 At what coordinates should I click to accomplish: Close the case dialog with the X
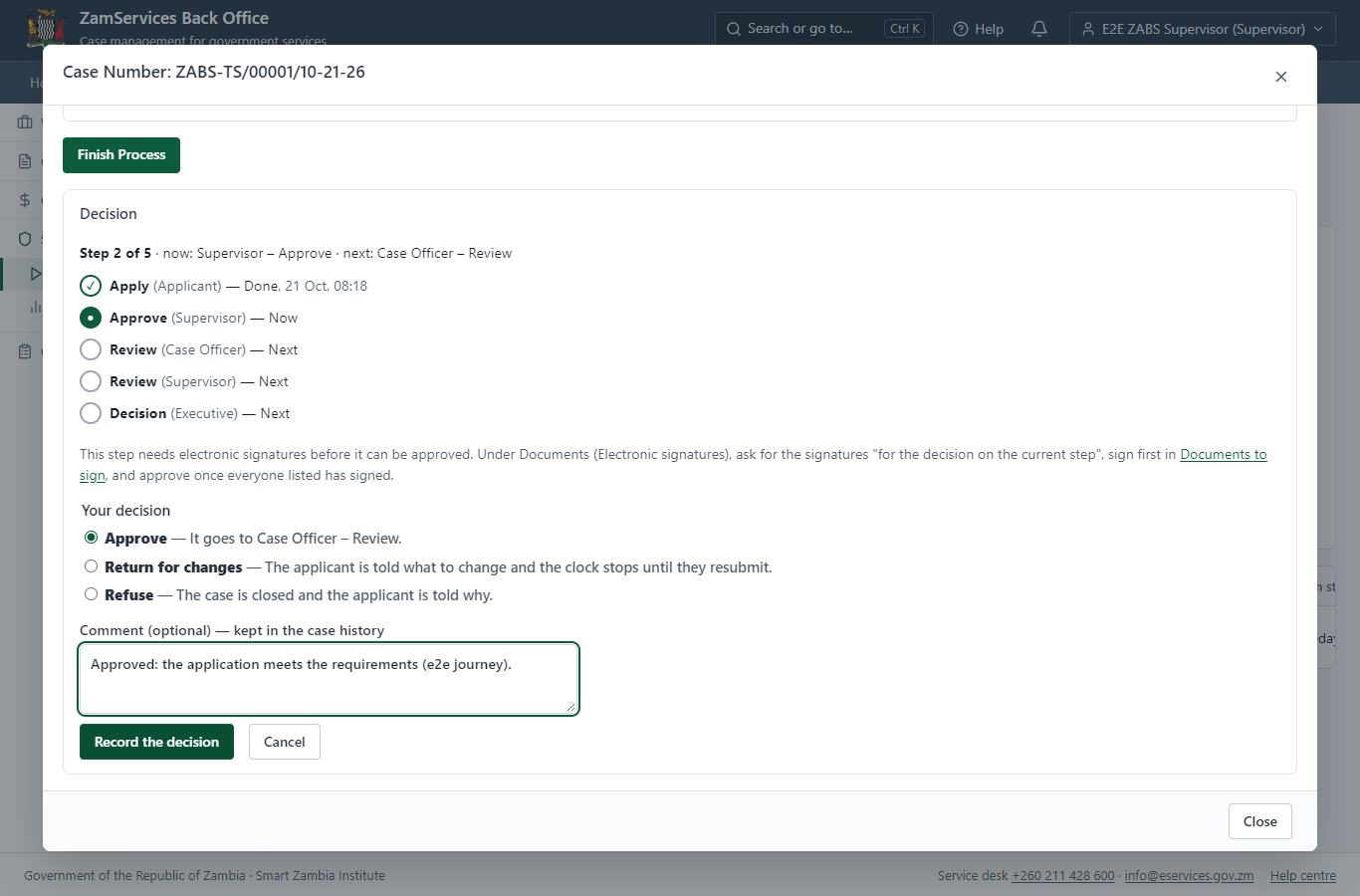click(x=1281, y=77)
